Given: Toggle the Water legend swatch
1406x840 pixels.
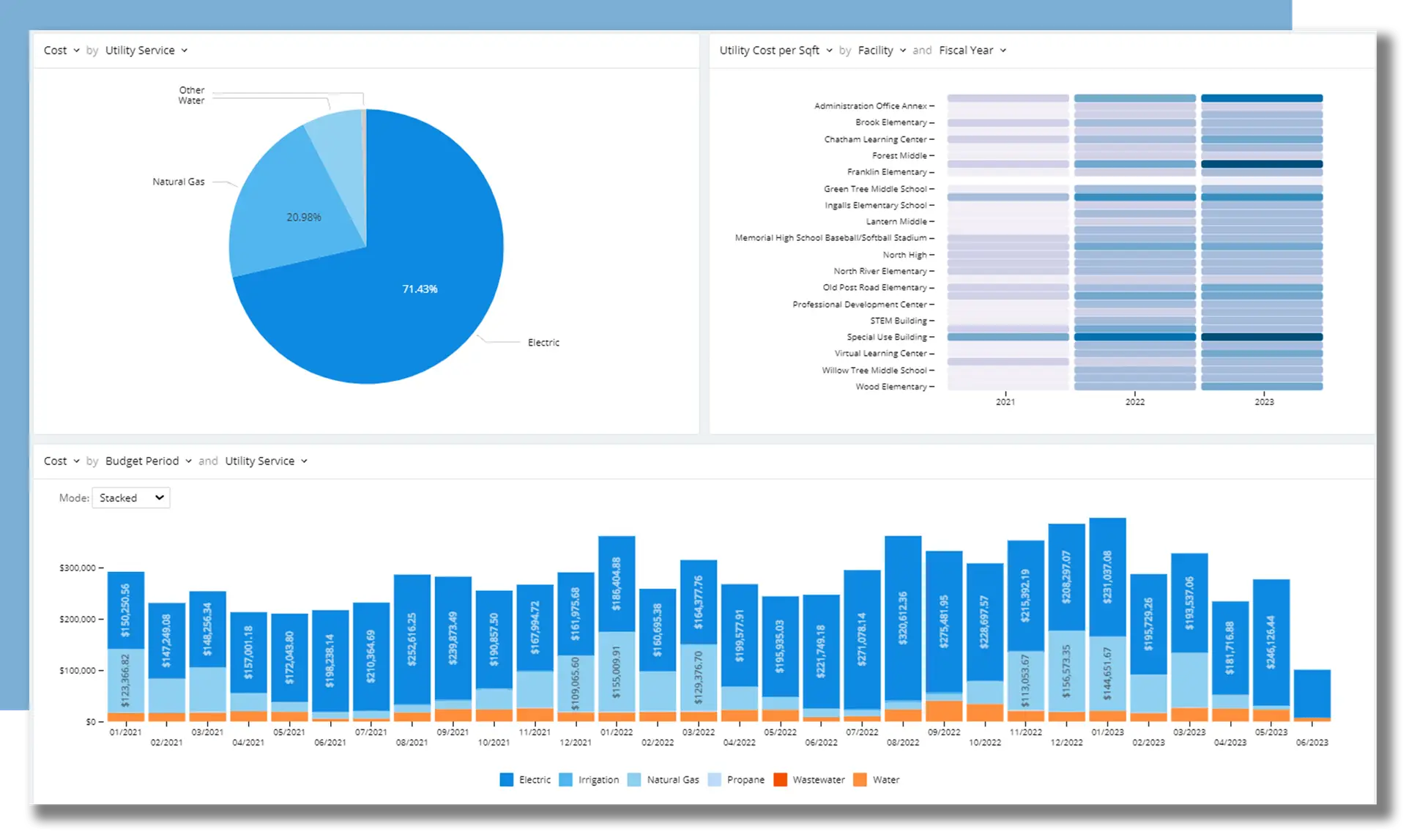Looking at the screenshot, I should (860, 780).
